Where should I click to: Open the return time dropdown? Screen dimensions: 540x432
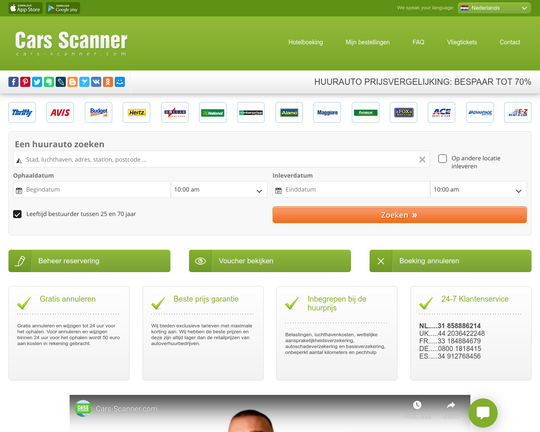tap(478, 190)
